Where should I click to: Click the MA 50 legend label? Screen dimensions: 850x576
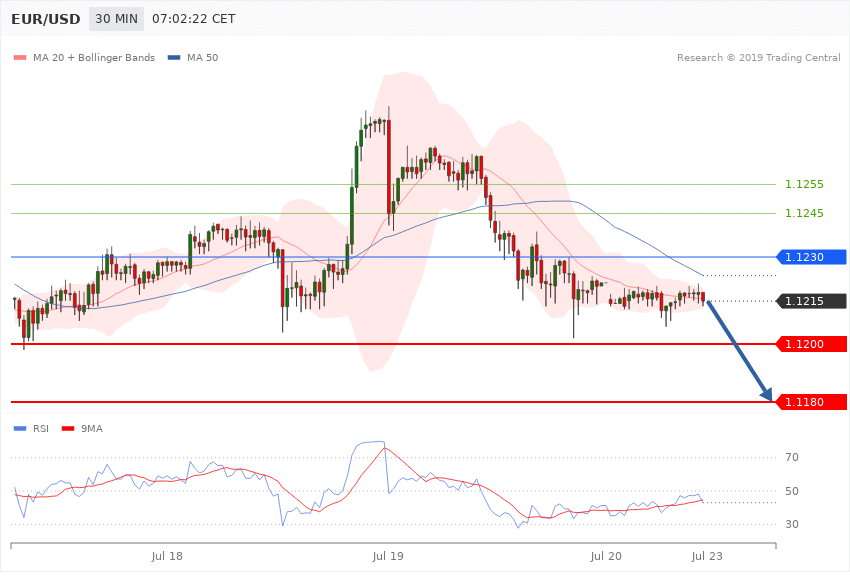click(x=202, y=57)
